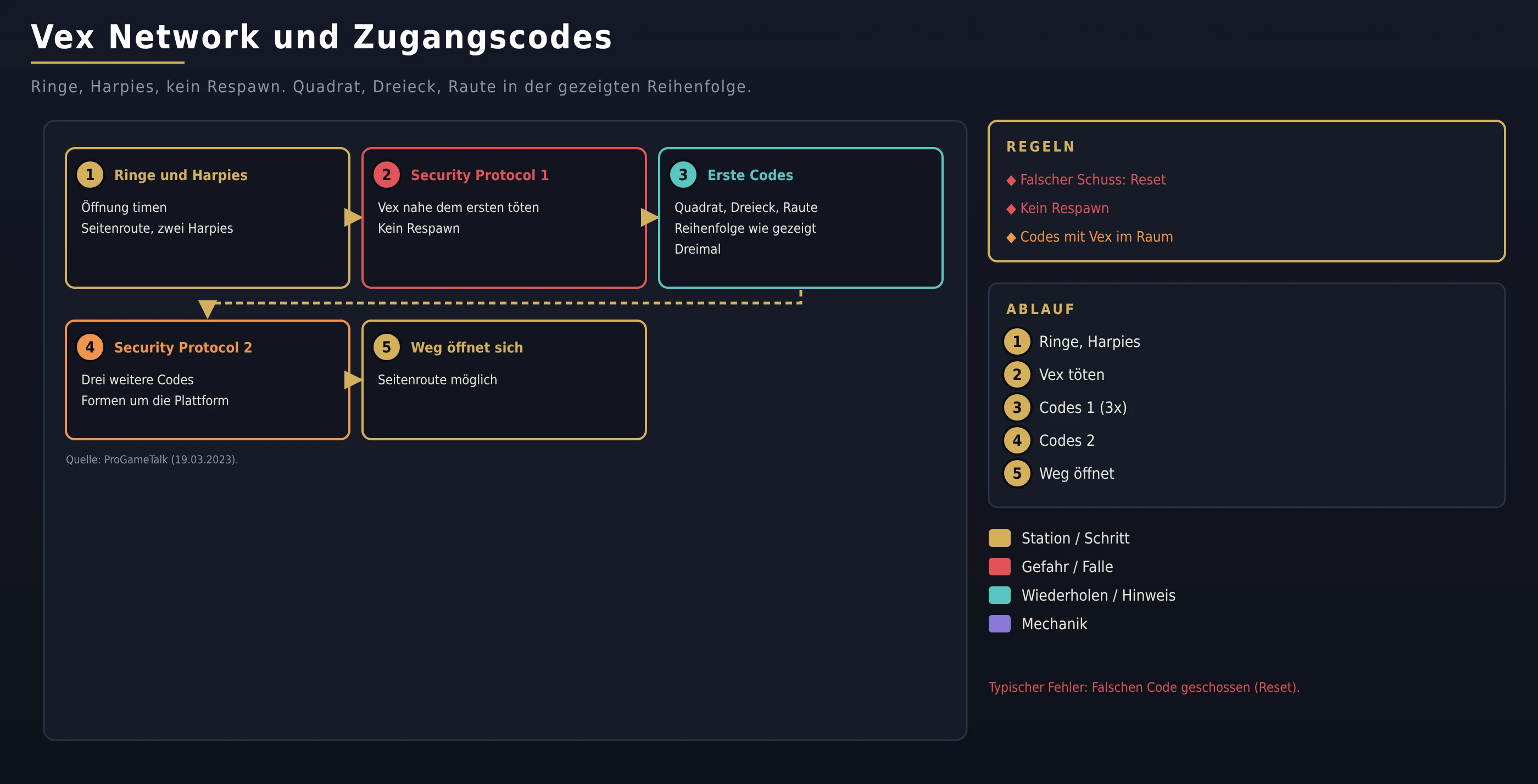
Task: Click the REGELN panel heading
Action: [1041, 147]
